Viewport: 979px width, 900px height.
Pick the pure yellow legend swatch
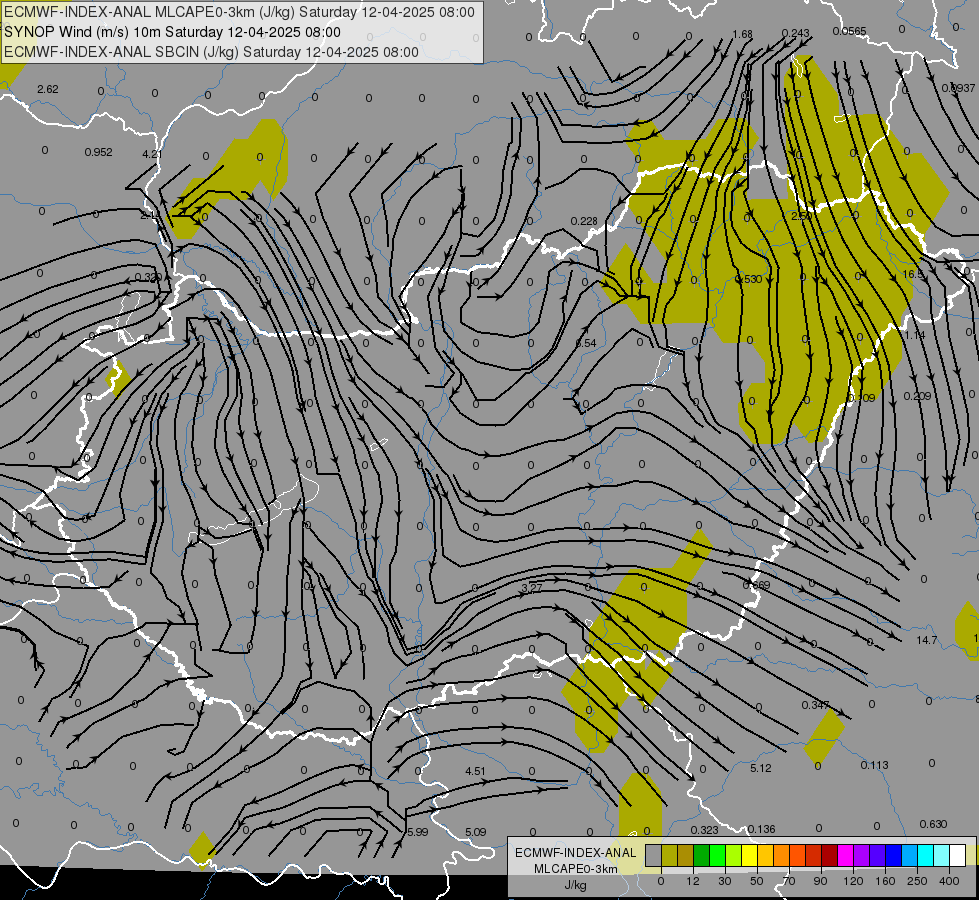pos(750,856)
